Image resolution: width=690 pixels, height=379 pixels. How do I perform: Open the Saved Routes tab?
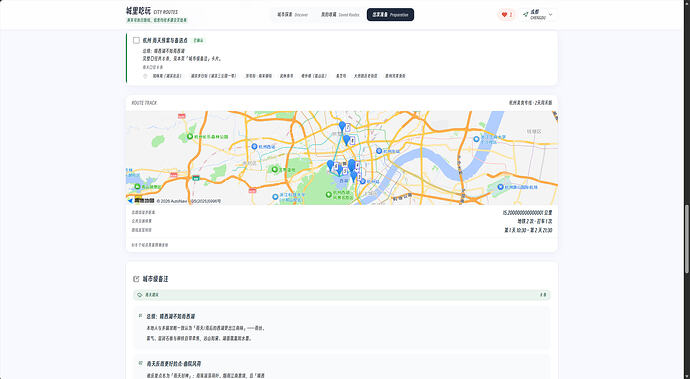(x=340, y=15)
